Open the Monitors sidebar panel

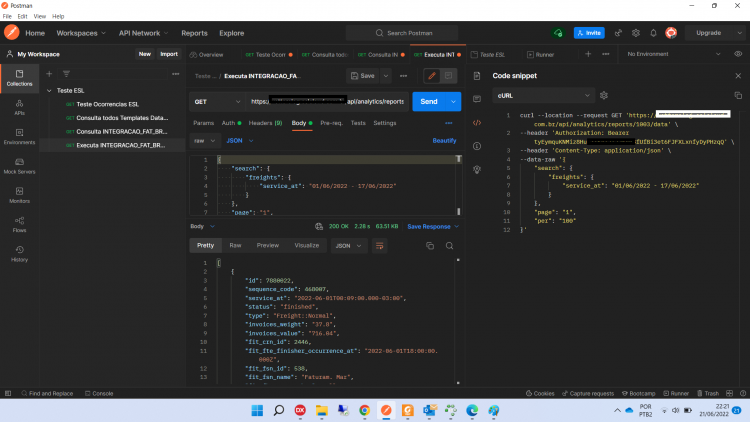coord(19,195)
